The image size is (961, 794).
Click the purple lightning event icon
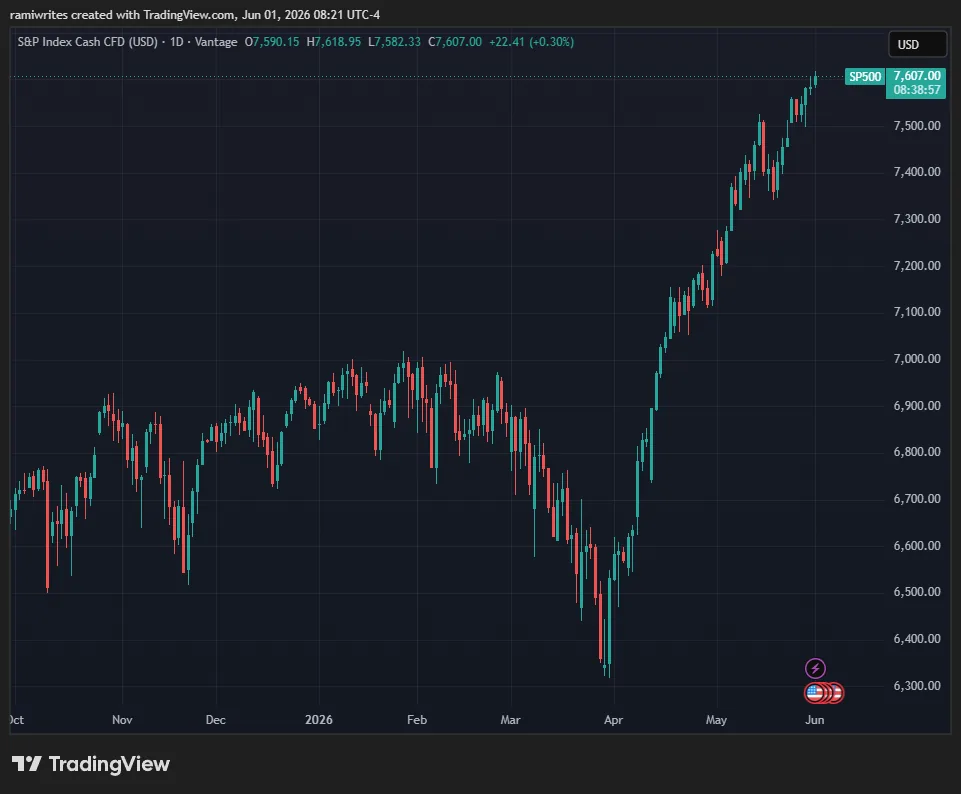tap(815, 668)
